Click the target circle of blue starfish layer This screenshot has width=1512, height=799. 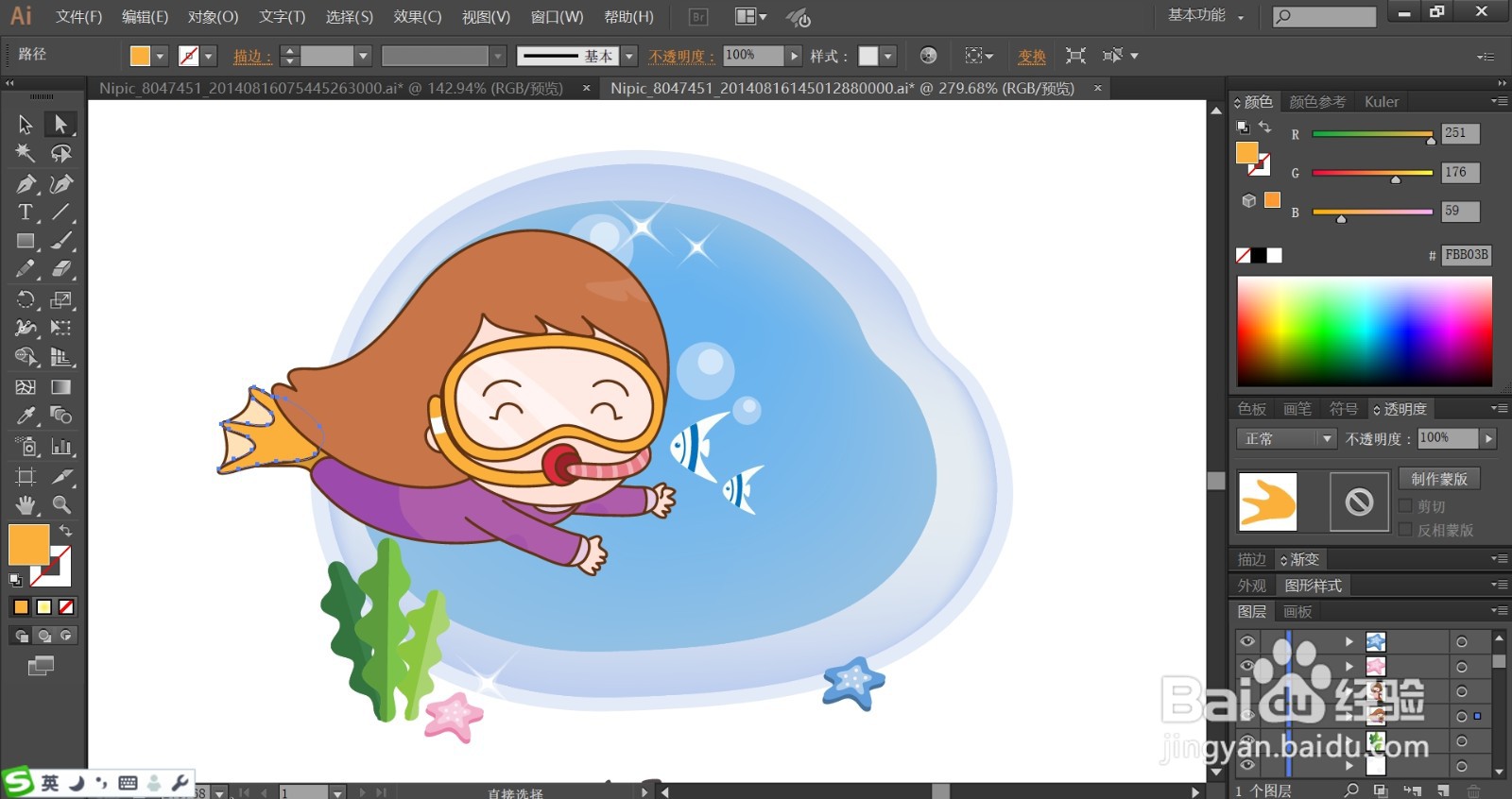1462,642
